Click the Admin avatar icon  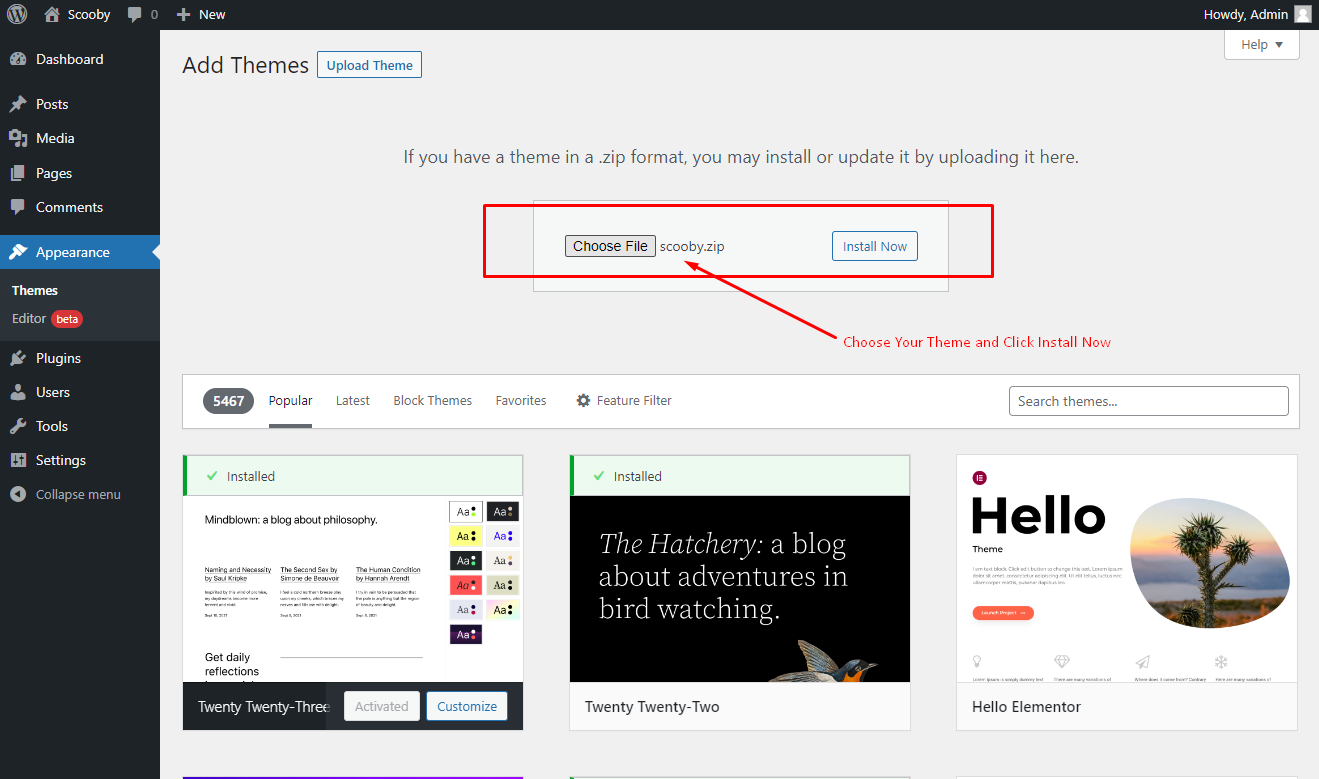[x=1302, y=14]
